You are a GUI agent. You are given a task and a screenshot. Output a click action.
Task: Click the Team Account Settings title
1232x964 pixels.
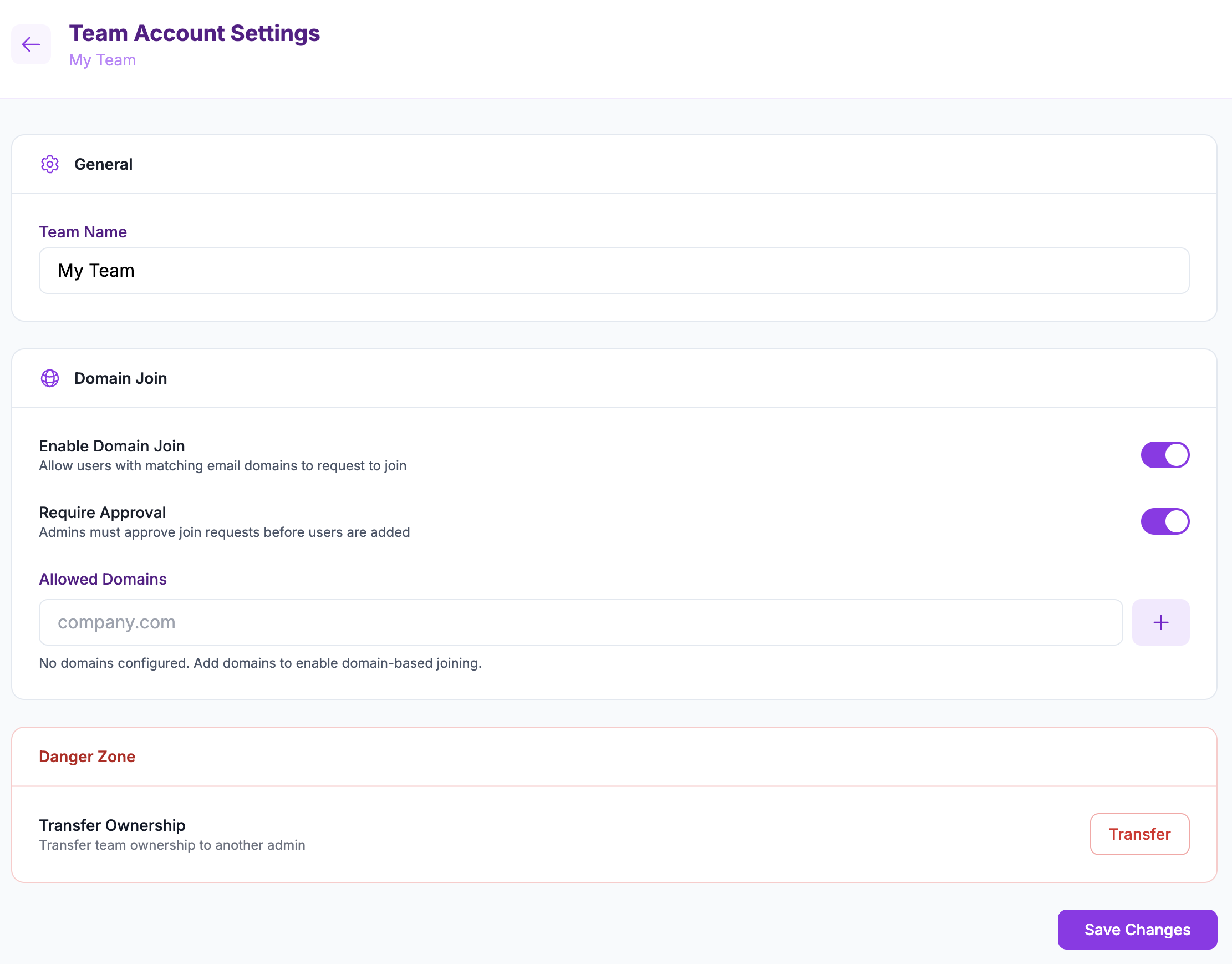(195, 33)
